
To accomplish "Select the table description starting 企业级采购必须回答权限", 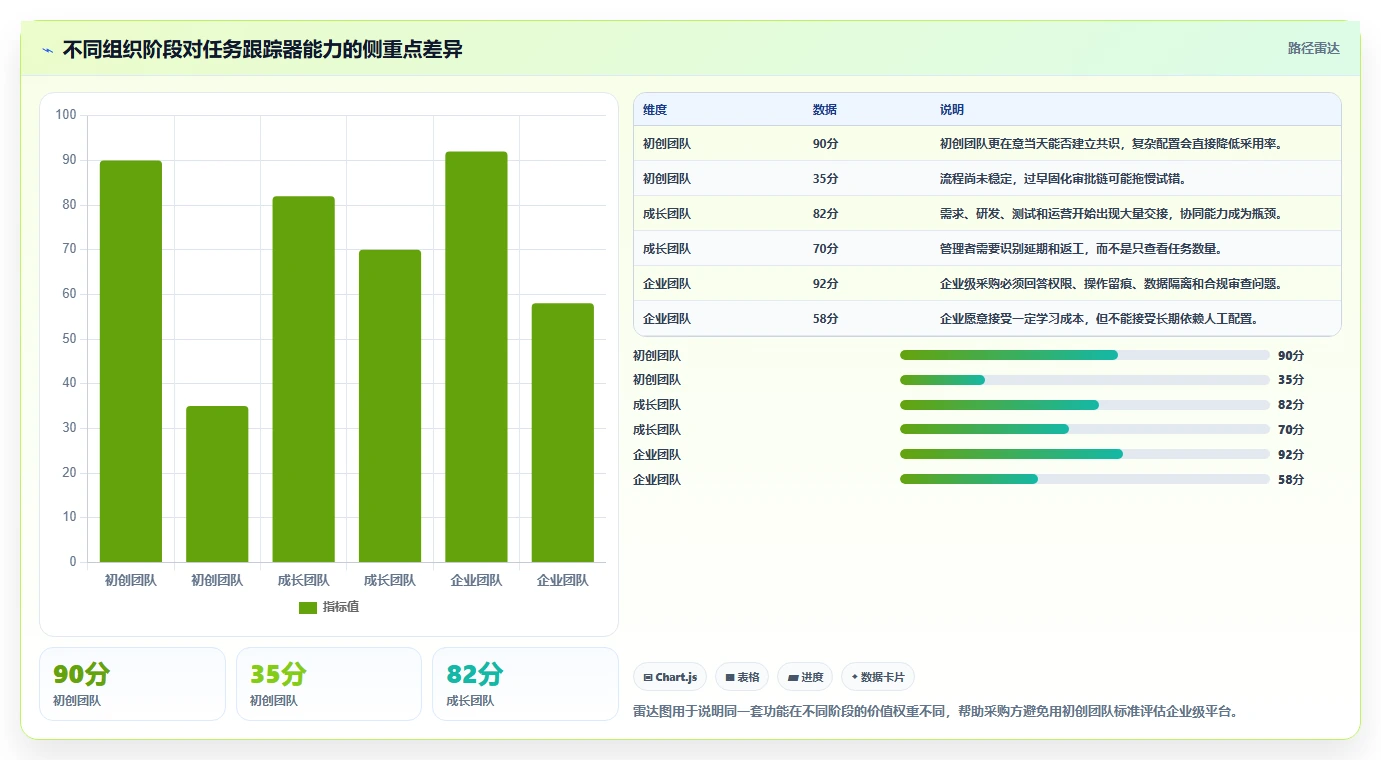I will point(1111,284).
